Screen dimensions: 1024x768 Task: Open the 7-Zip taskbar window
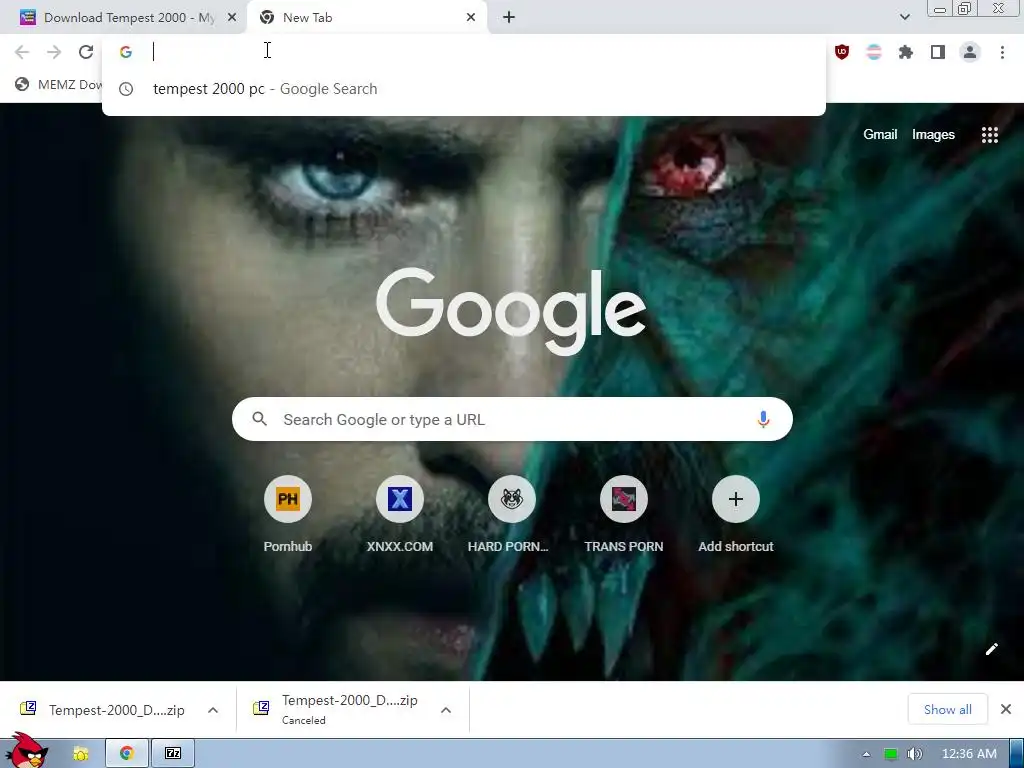(173, 754)
